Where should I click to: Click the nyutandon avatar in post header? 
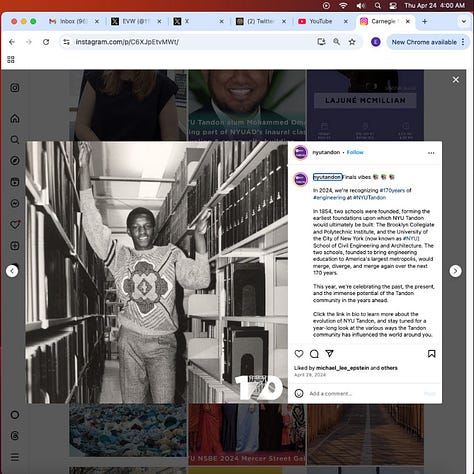[x=300, y=153]
